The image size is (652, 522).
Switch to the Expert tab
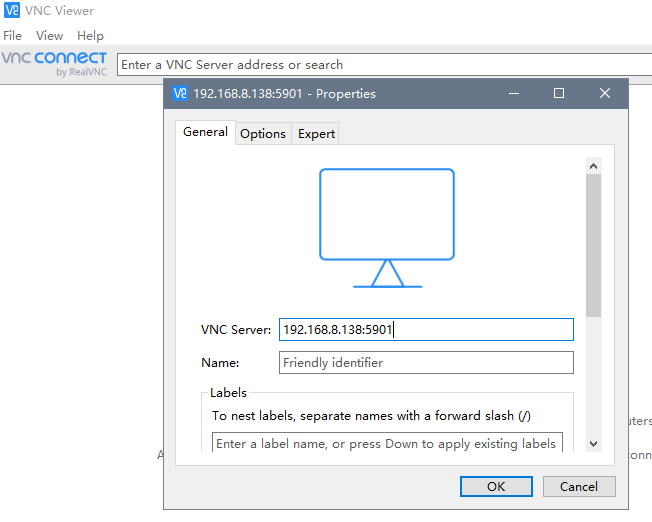click(316, 134)
